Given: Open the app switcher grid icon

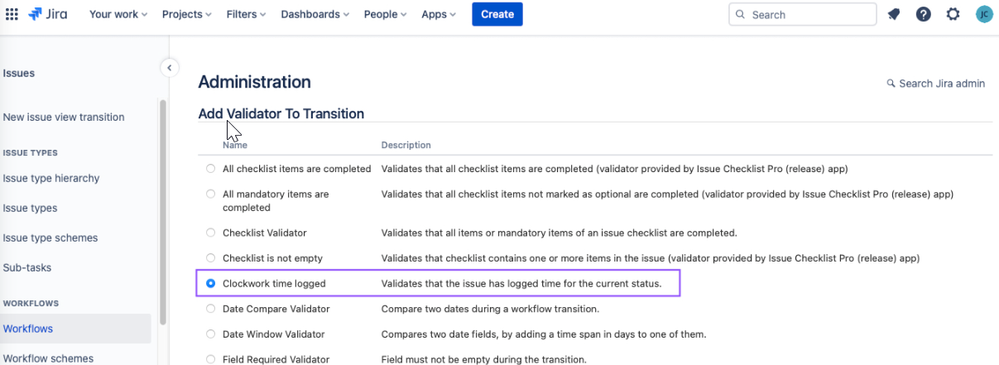Looking at the screenshot, I should [12, 14].
